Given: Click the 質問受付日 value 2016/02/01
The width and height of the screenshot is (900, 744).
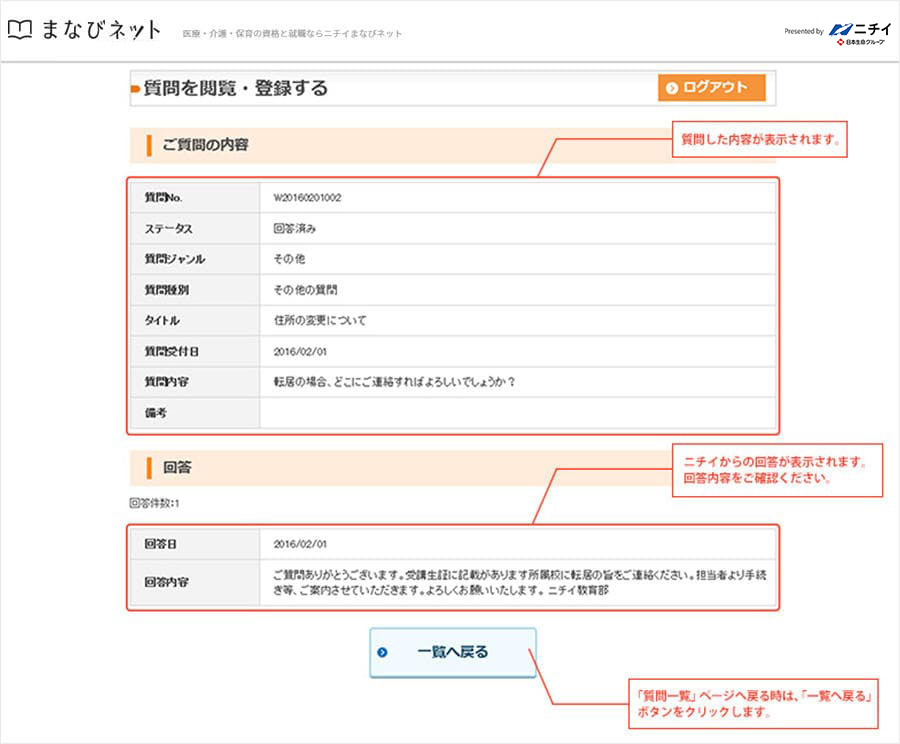Looking at the screenshot, I should (300, 351).
